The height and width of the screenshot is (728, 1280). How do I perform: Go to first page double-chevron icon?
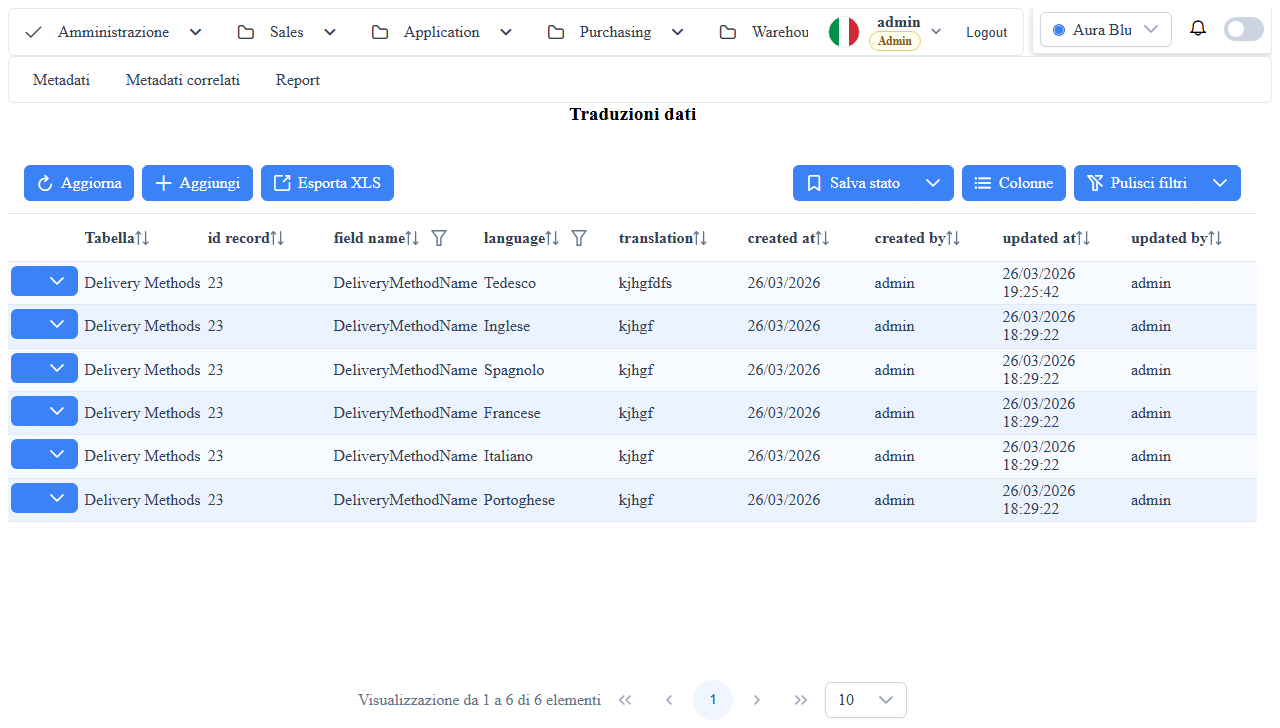pos(625,700)
